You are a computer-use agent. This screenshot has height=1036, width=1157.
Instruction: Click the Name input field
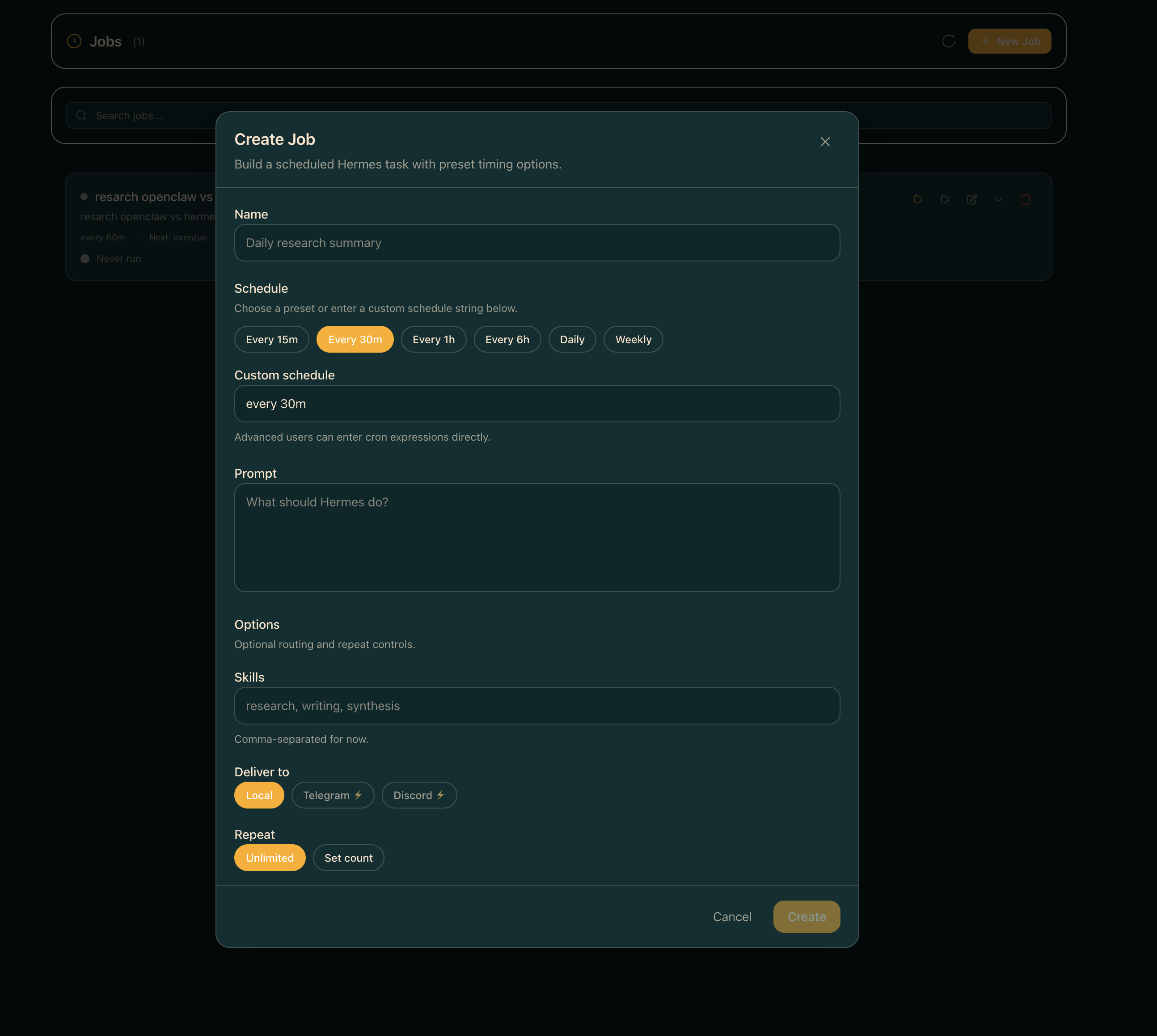pos(536,243)
